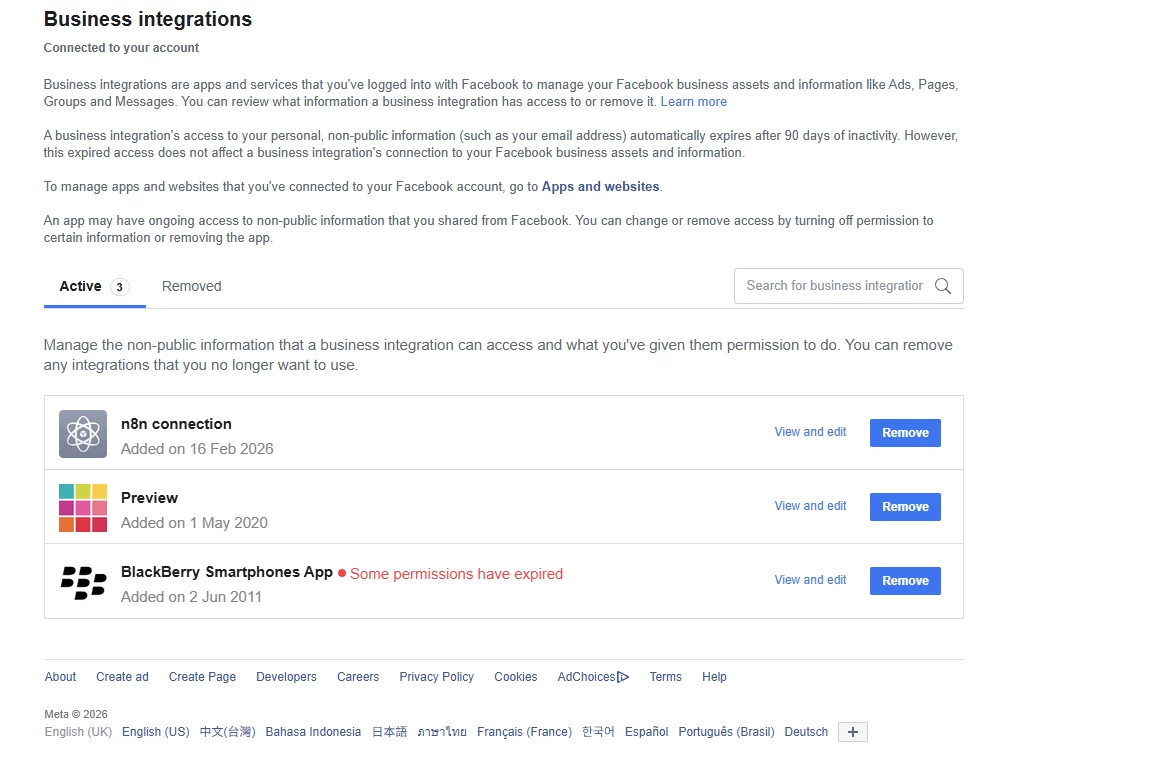
Task: Click the BlackBerry Smartphones App logo
Action: pos(83,582)
